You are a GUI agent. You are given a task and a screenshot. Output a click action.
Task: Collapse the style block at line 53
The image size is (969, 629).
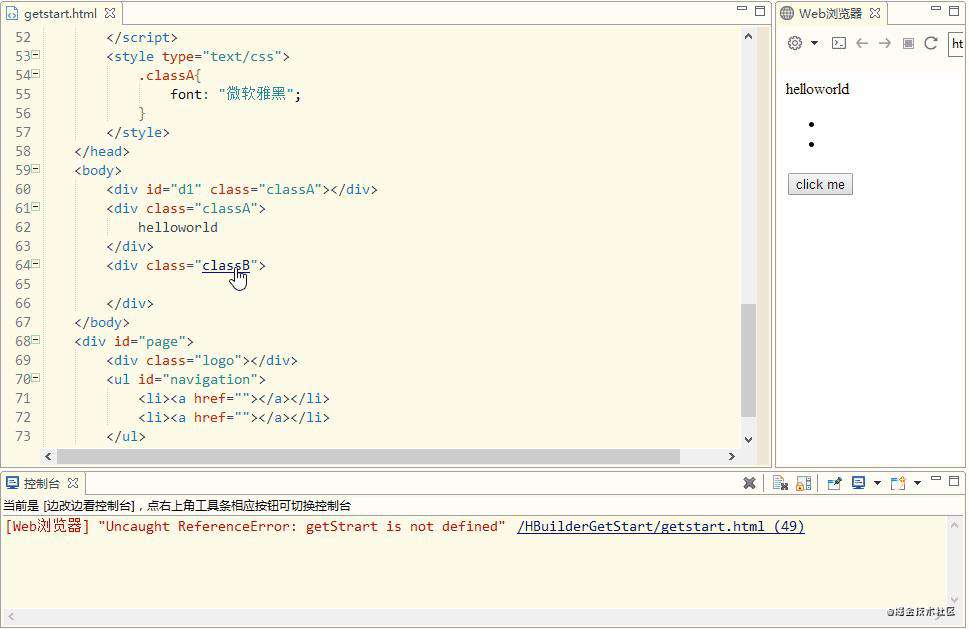[36, 55]
